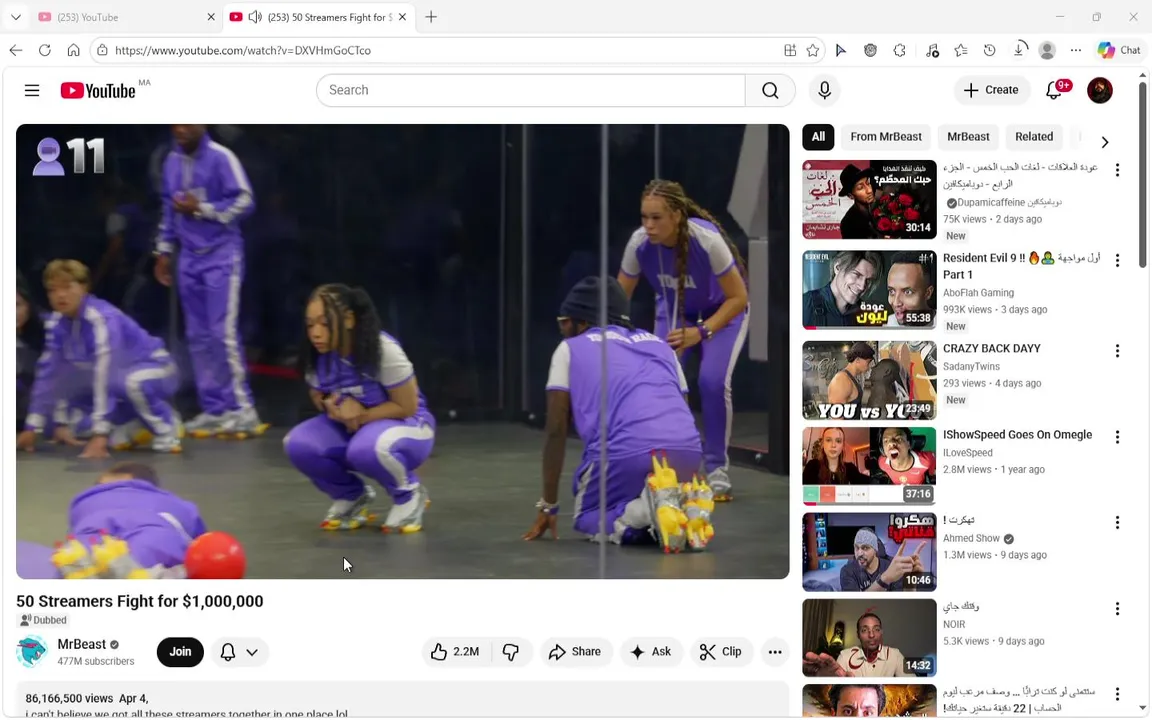1152x720 pixels.
Task: Click the Join channel button
Action: pos(180,652)
